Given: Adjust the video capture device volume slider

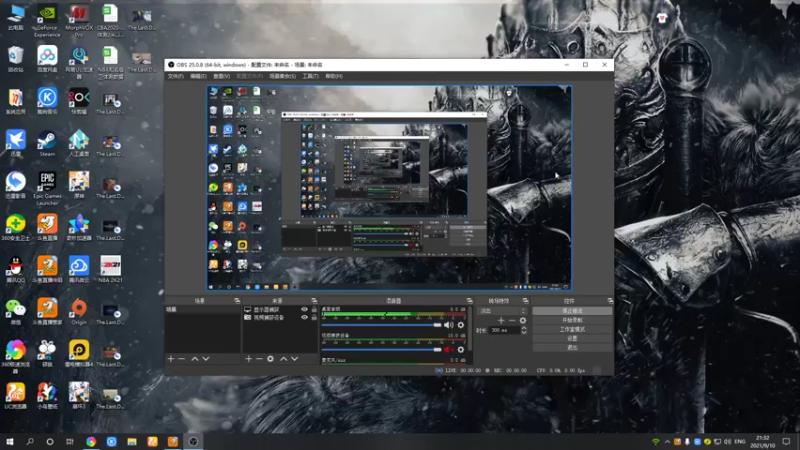Looking at the screenshot, I should pos(382,349).
